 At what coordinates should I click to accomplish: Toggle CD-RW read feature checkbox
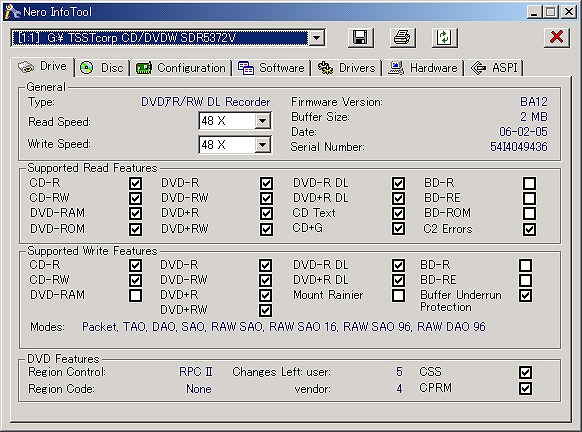135,198
